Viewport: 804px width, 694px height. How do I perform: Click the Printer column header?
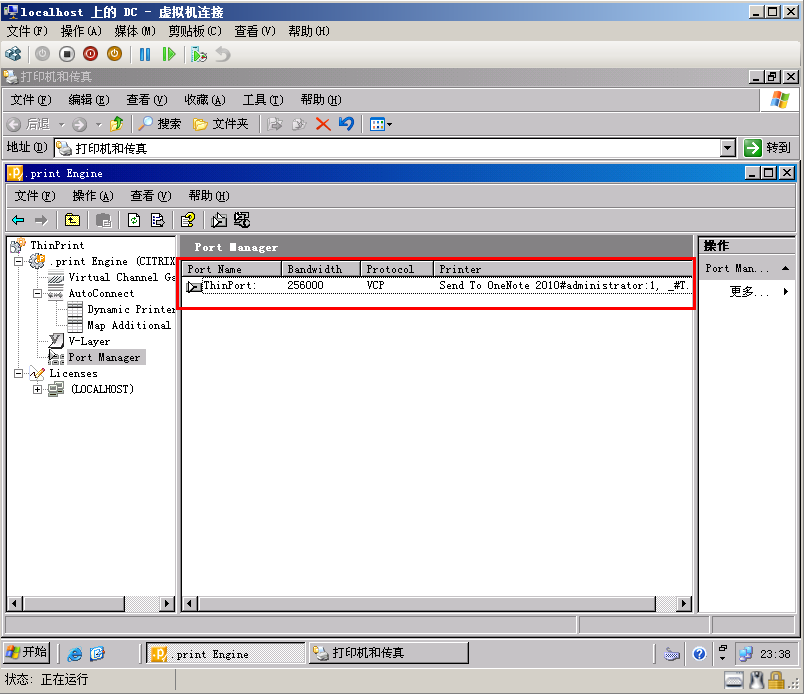point(563,269)
